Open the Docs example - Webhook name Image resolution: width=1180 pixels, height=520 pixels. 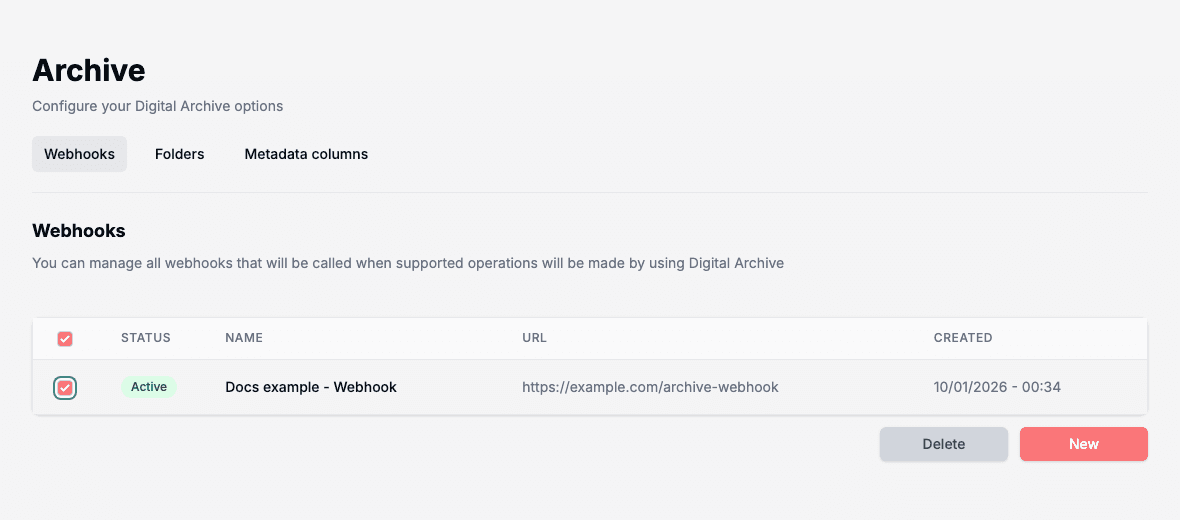click(x=311, y=387)
